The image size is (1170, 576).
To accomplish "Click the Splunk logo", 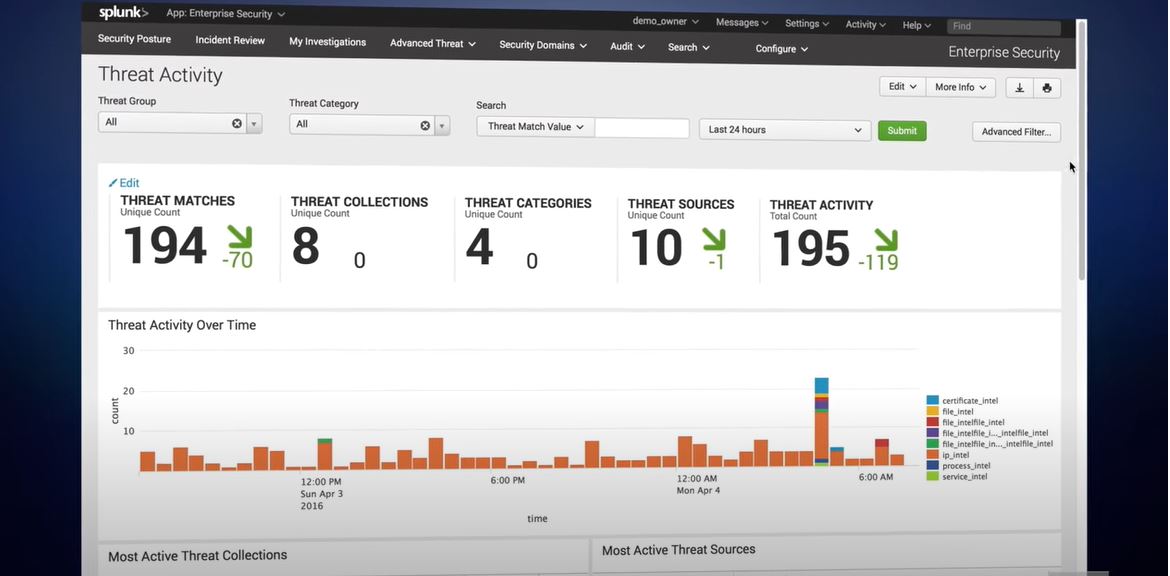I will point(123,13).
